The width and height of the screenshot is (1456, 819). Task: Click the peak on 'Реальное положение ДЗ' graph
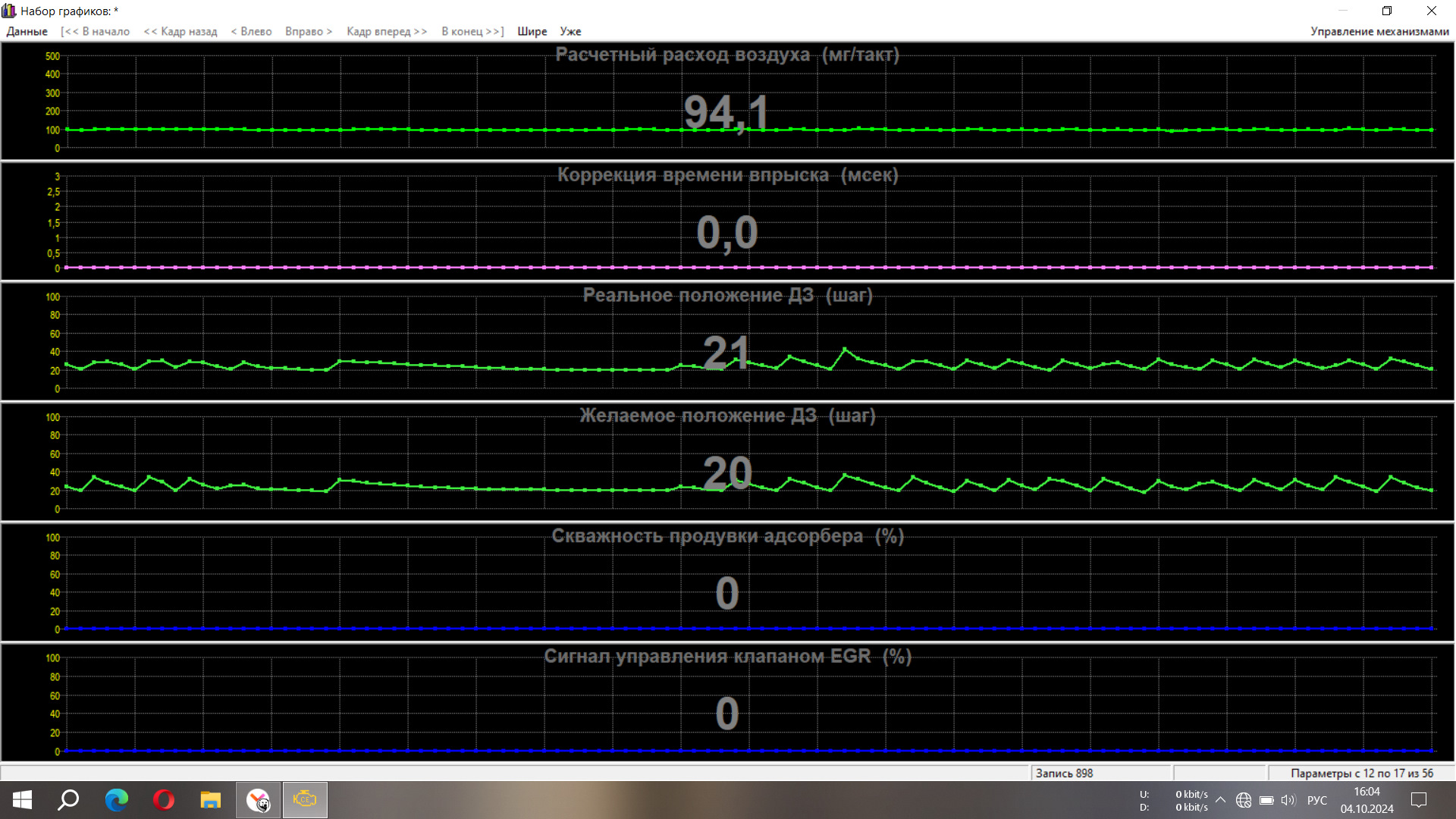click(845, 350)
